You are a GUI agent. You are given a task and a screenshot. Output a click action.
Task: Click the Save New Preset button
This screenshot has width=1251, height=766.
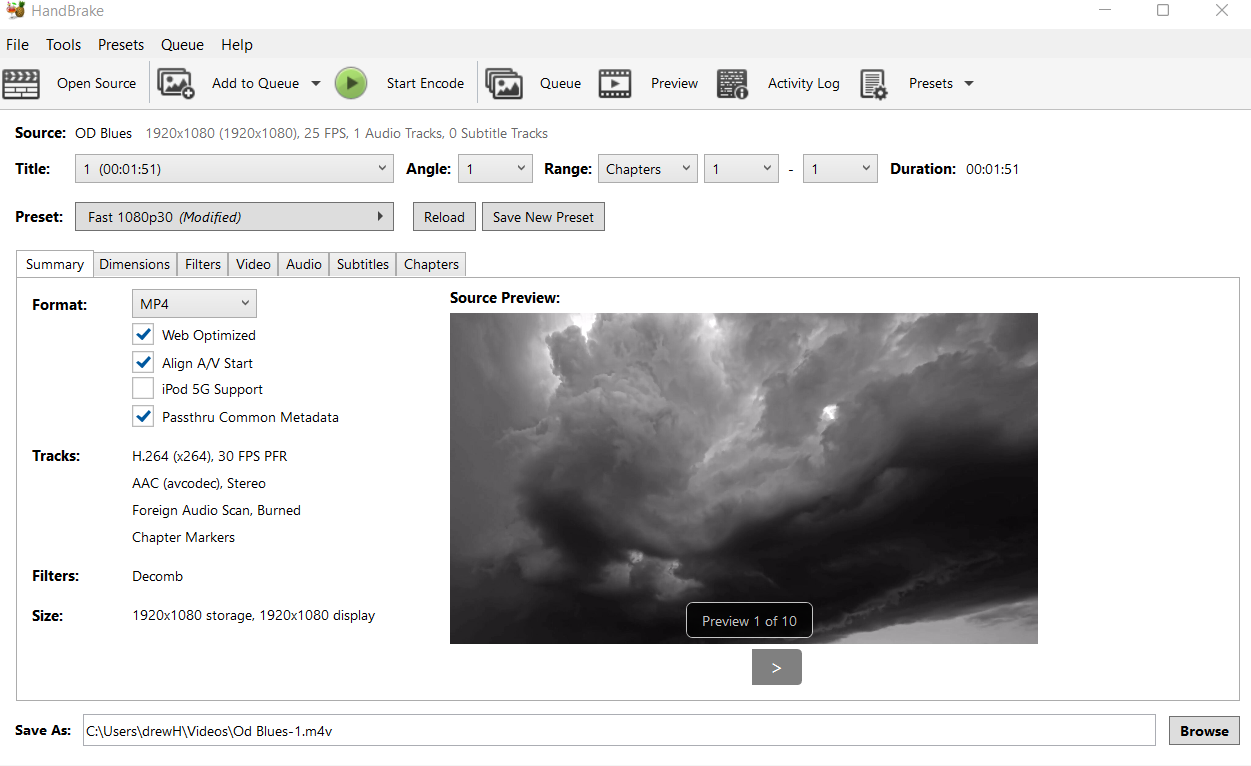tap(543, 217)
